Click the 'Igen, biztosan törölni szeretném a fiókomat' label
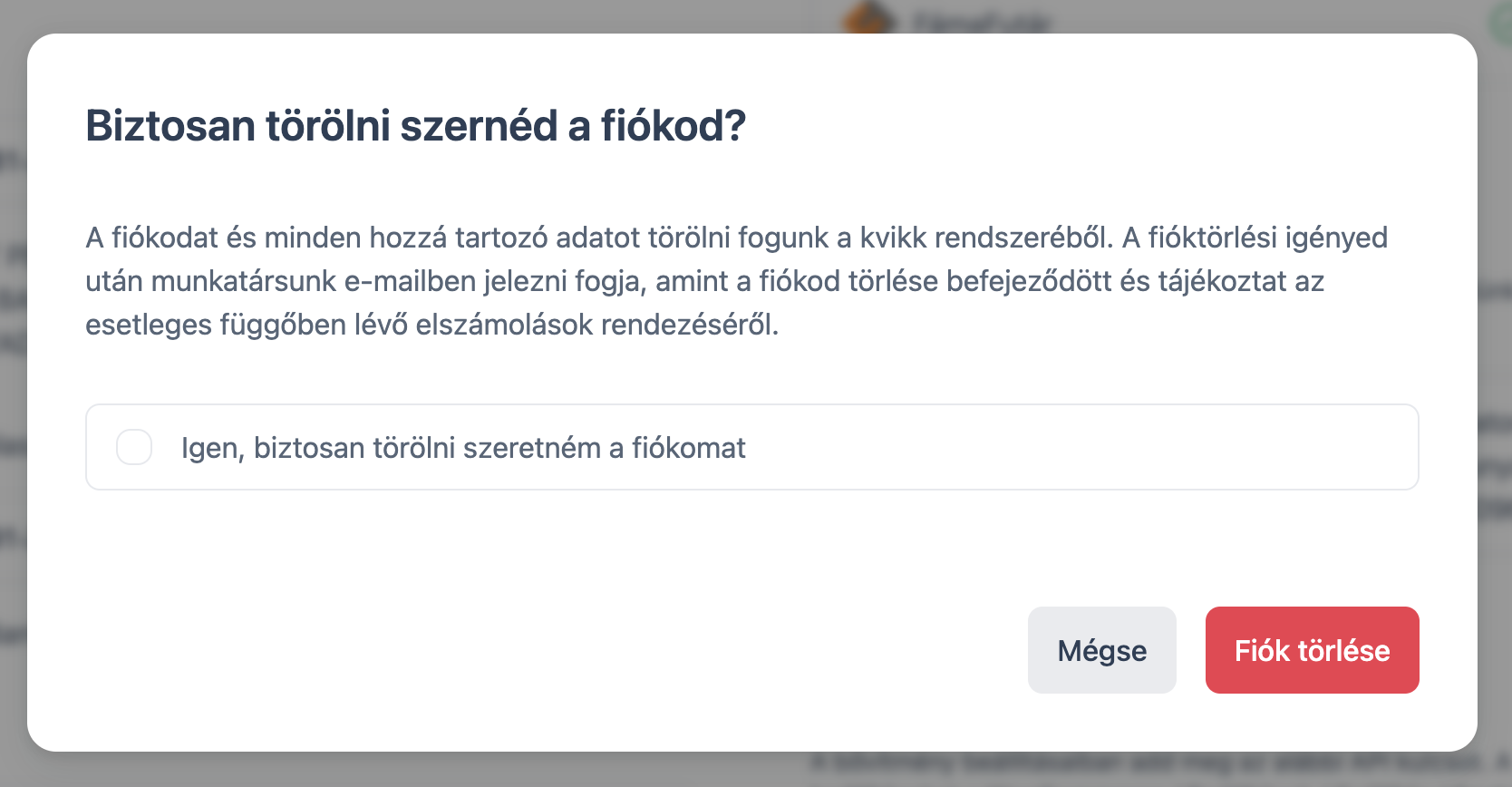The height and width of the screenshot is (787, 1512). coord(462,448)
